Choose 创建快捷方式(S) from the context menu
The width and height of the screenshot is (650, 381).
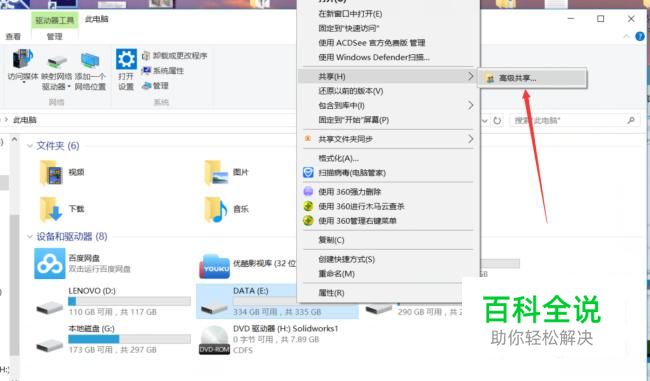[347, 259]
